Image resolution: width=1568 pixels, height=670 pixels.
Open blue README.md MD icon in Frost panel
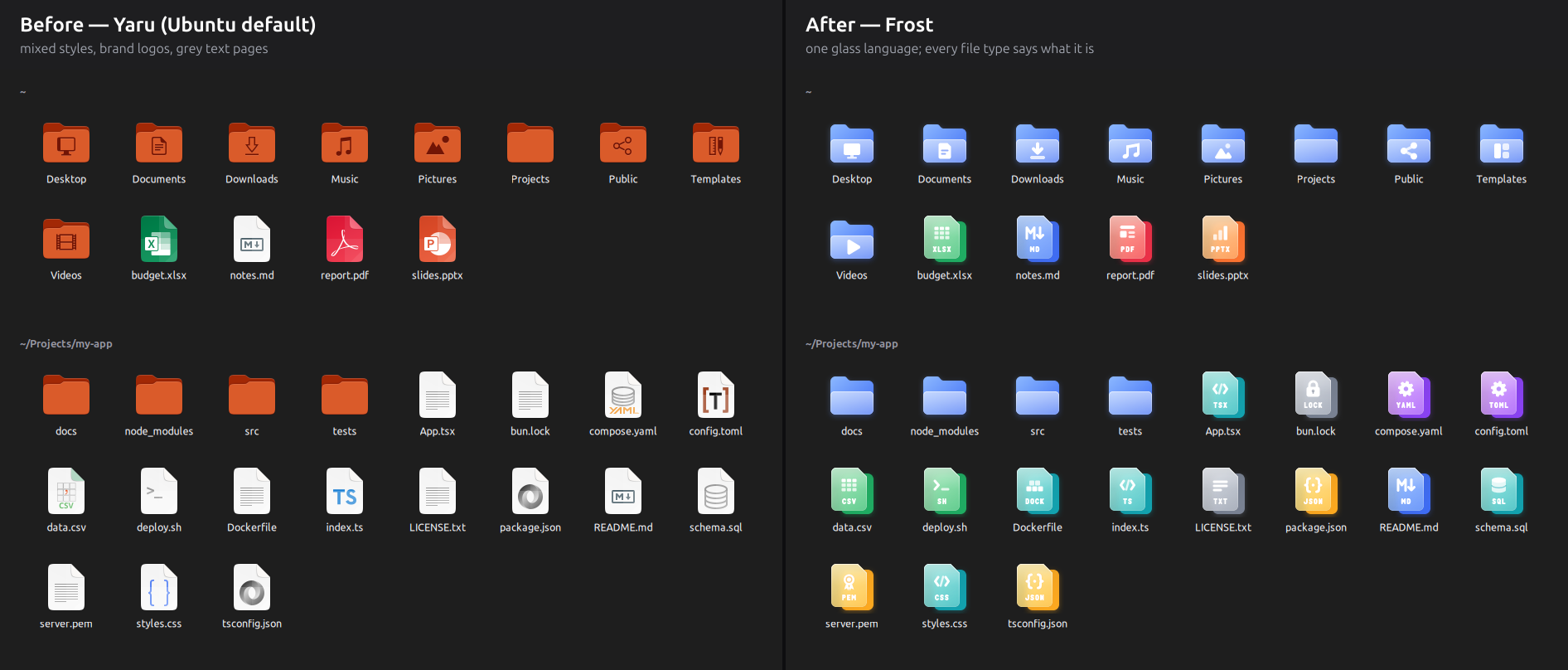coord(1409,491)
